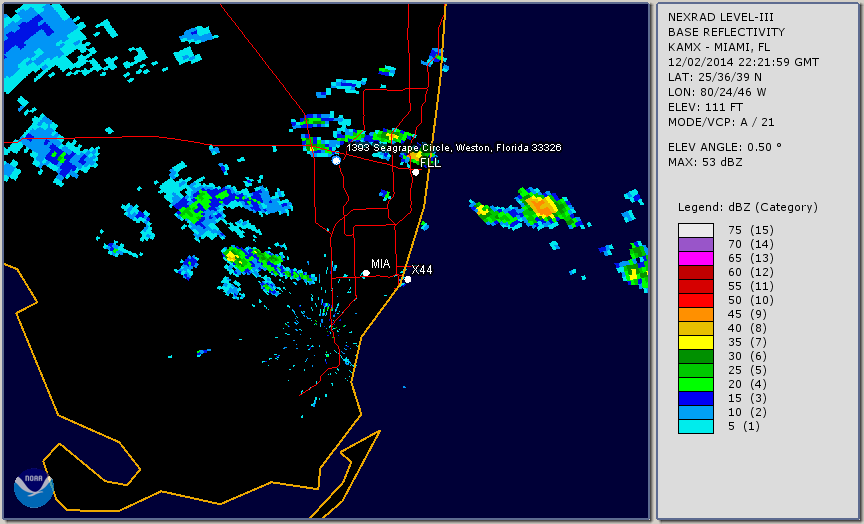Image resolution: width=864 pixels, height=524 pixels.
Task: Click the 'MODE/VCP: A / 21' text
Action: (721, 122)
